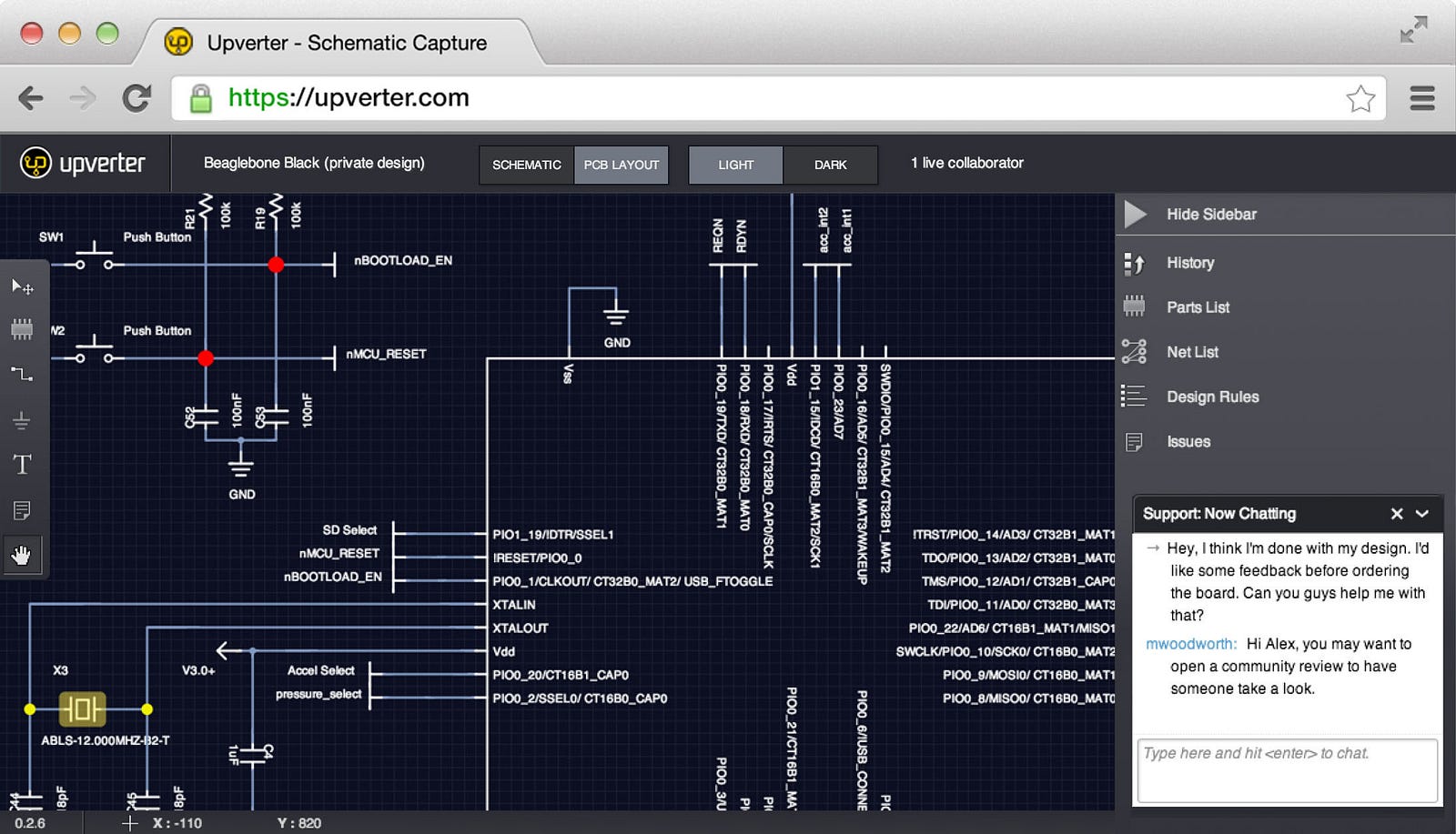Click the XTALIN pin label
This screenshot has width=1456, height=834.
click(514, 605)
